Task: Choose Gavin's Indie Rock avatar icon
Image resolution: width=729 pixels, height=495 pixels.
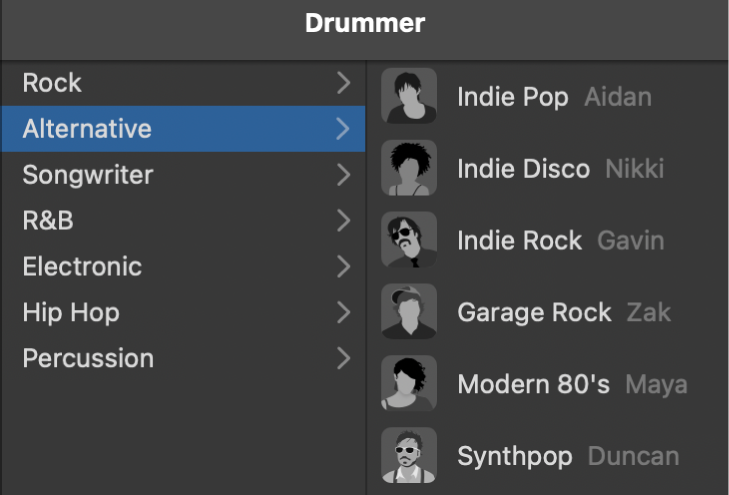Action: tap(409, 240)
